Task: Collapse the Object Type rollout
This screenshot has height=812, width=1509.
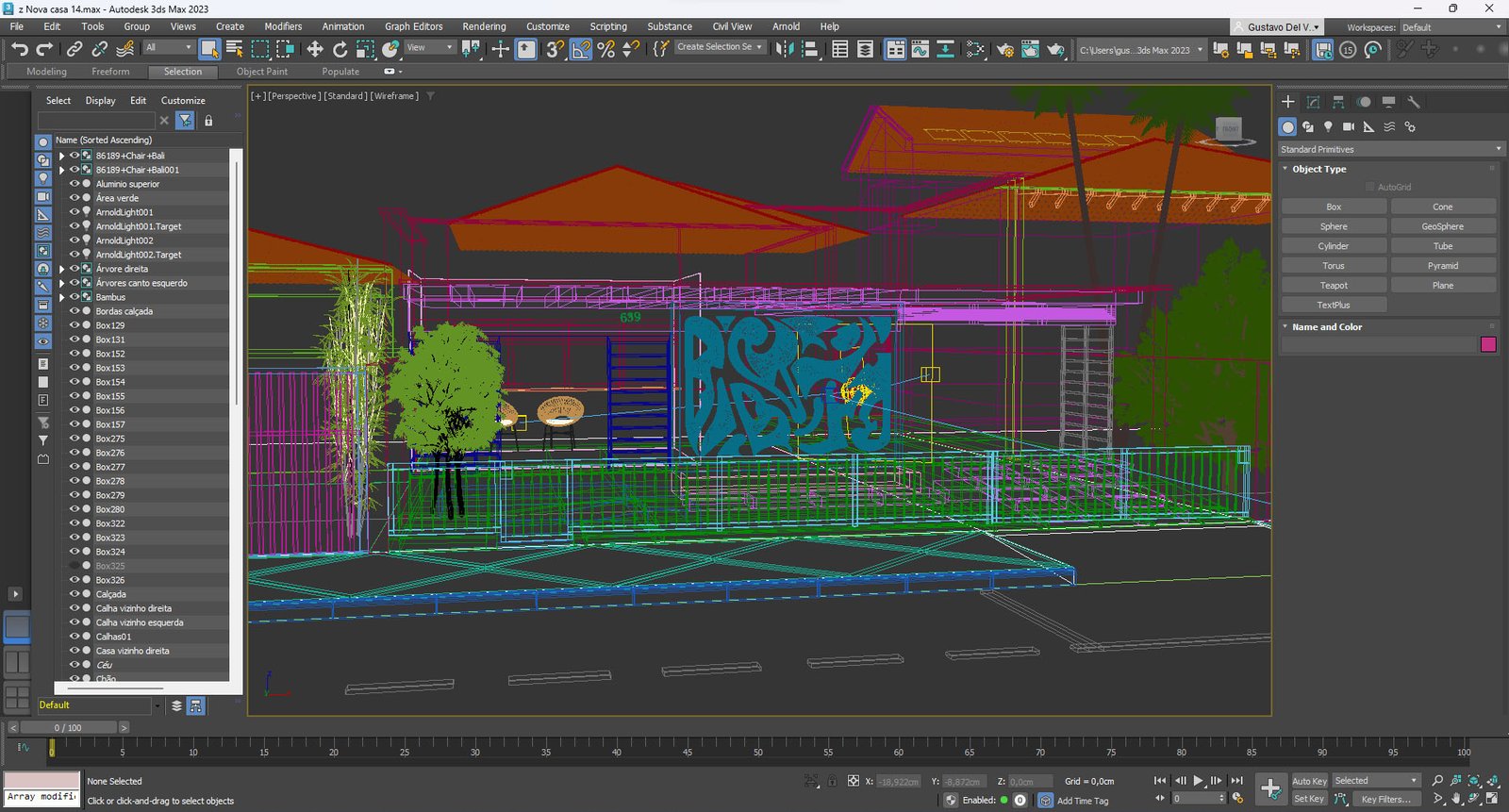Action: pos(1318,169)
